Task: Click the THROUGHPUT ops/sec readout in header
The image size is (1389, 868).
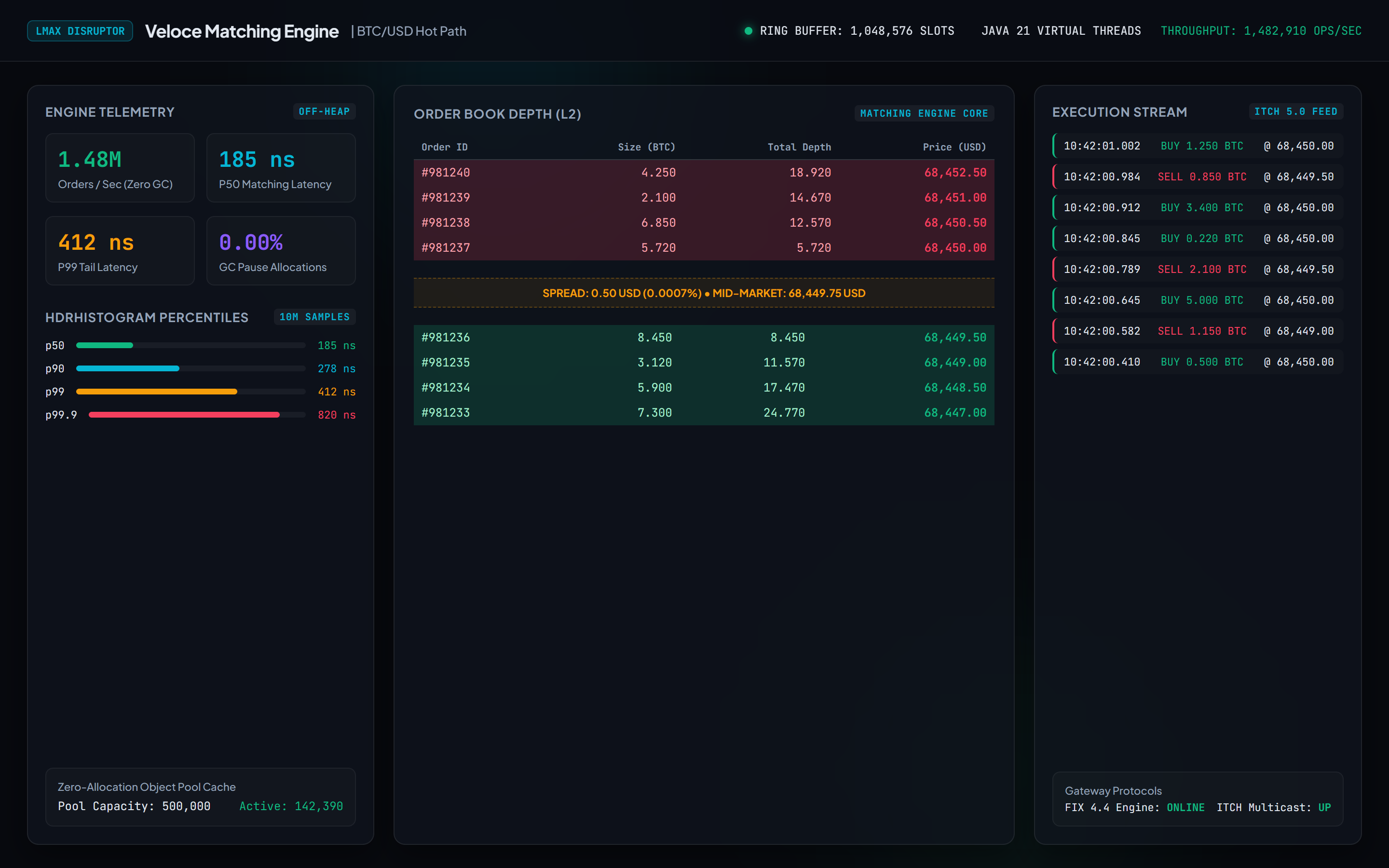Action: coord(1261,31)
